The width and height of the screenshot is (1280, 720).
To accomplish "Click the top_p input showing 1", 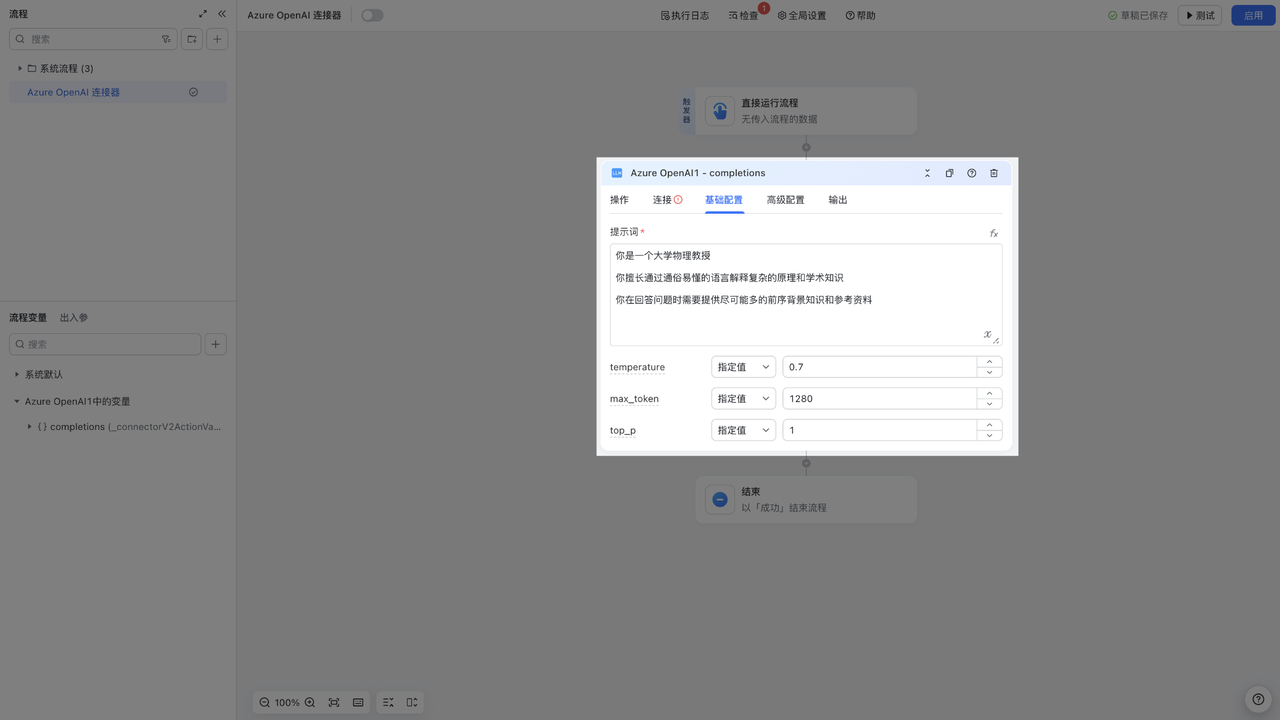I will click(879, 430).
